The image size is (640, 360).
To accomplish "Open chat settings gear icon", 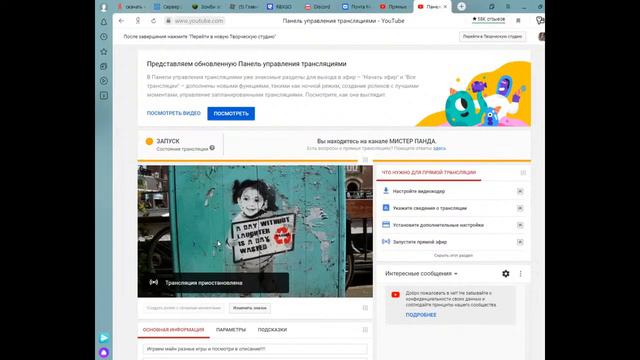I will tap(506, 273).
